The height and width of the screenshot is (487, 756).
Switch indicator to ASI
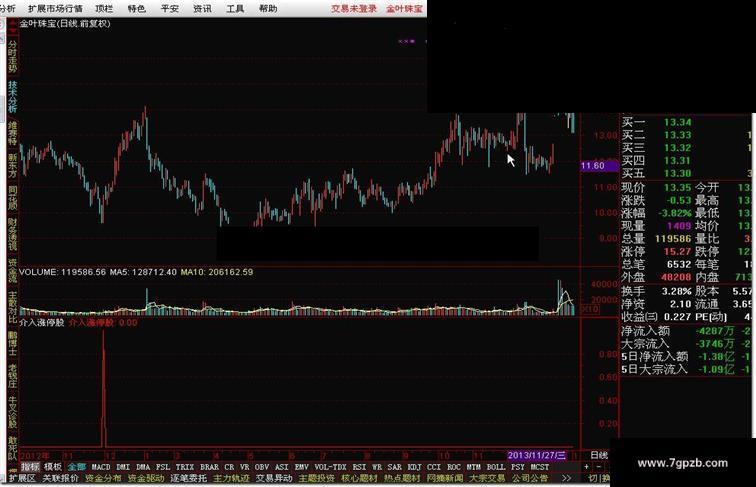282,467
